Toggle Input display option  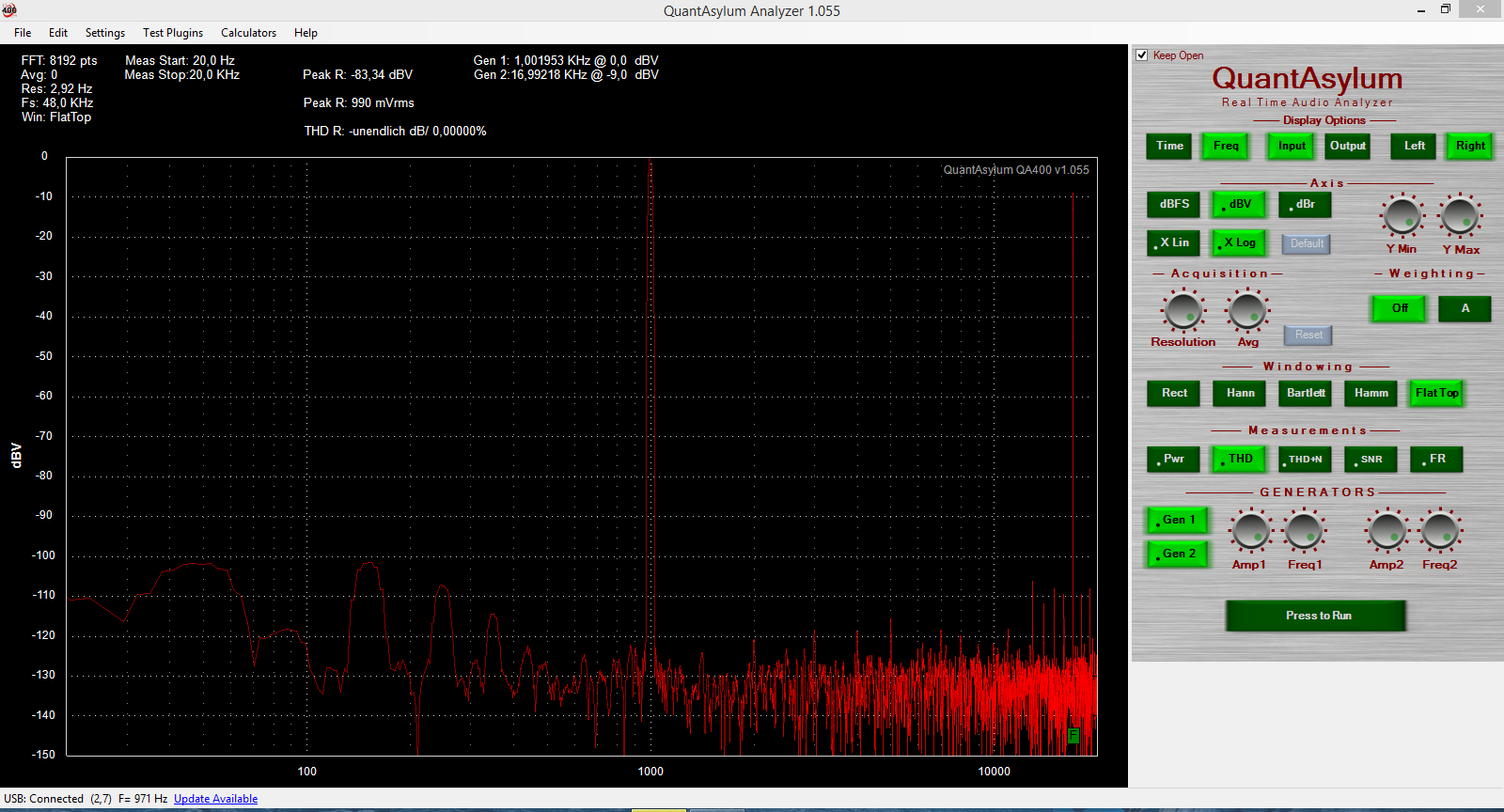pos(1292,146)
